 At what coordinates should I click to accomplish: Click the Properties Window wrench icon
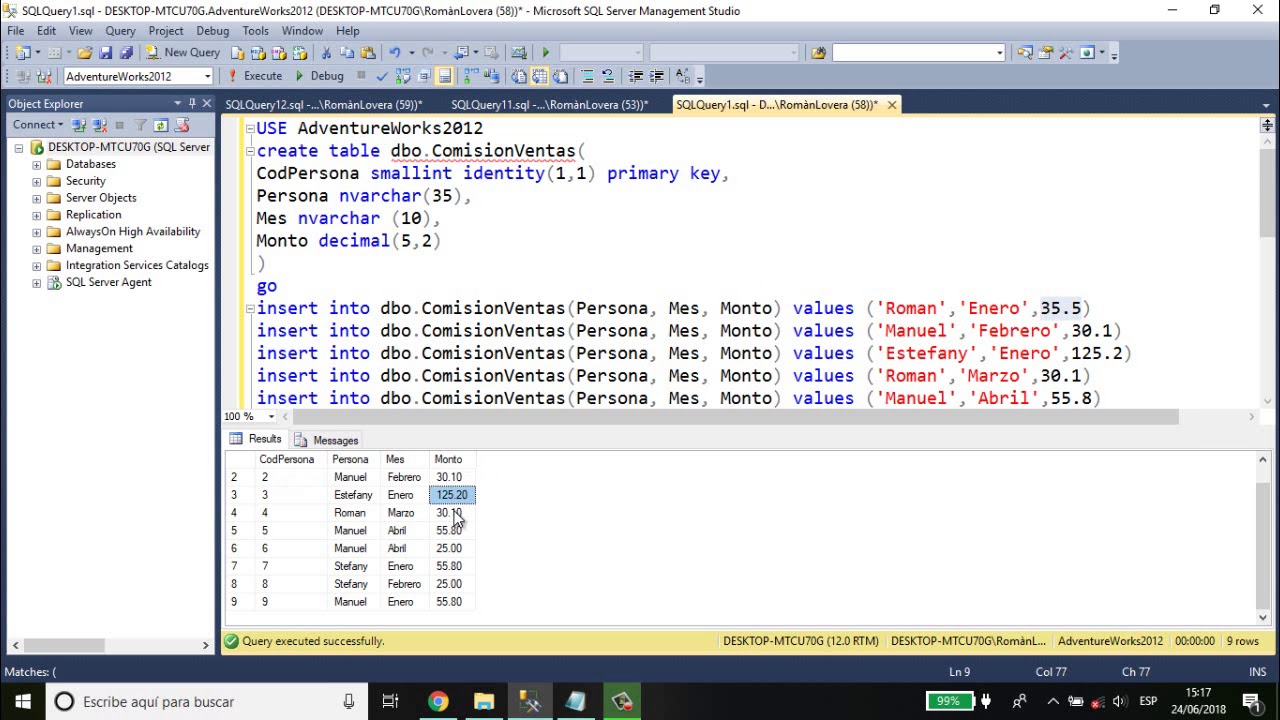(x=1065, y=52)
